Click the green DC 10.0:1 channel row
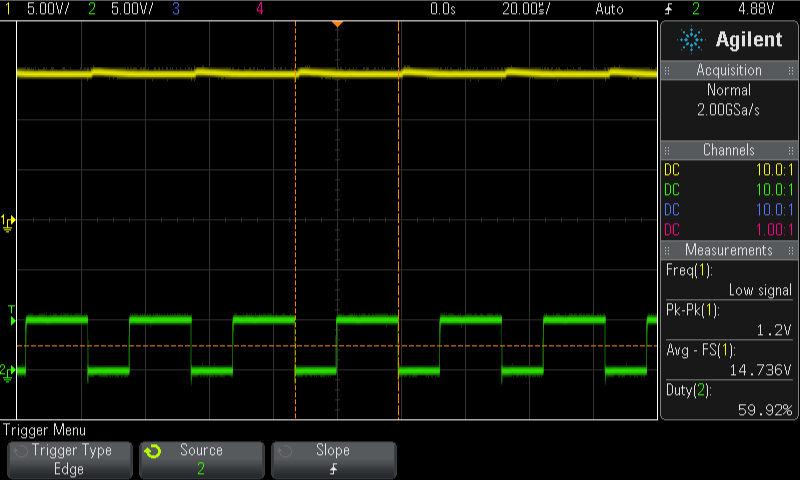800x480 pixels. coord(729,190)
